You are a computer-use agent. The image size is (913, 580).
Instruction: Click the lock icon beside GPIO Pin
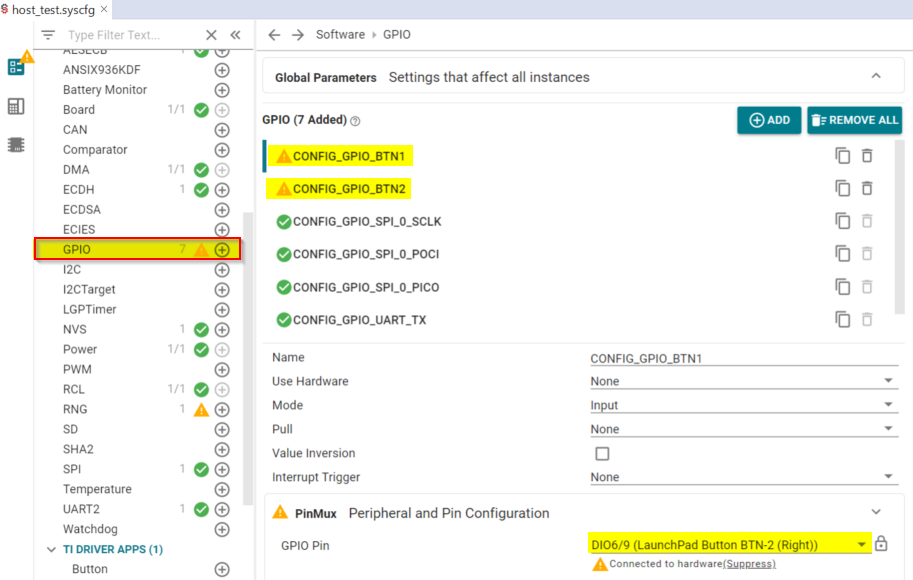point(881,544)
